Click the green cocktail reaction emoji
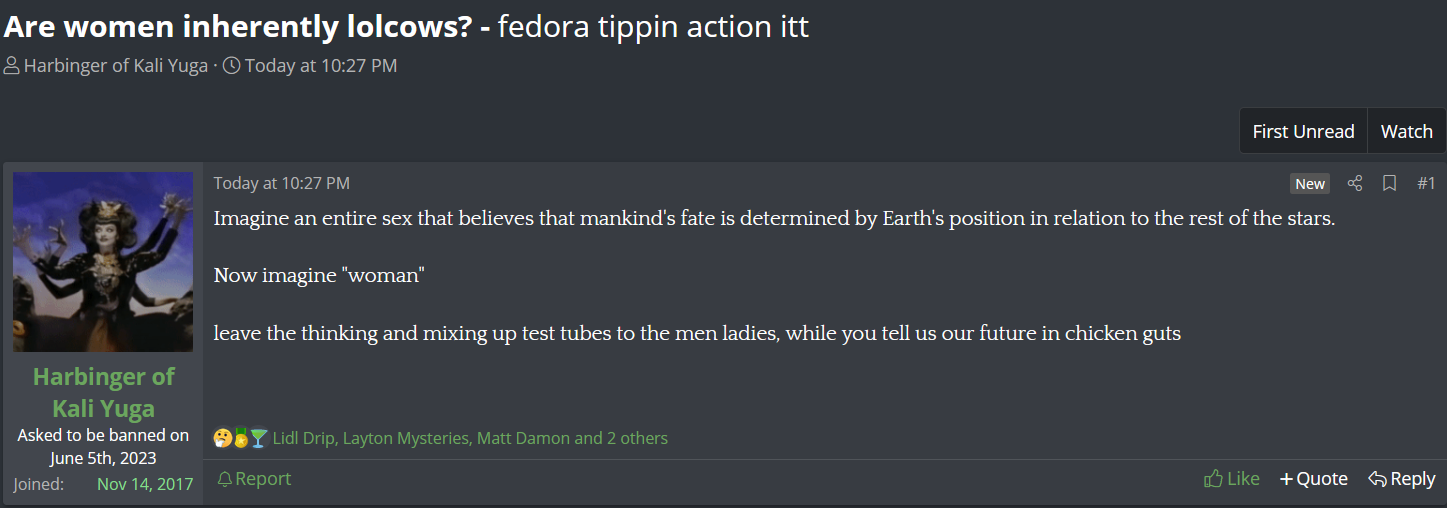The image size is (1447, 508). (x=258, y=438)
